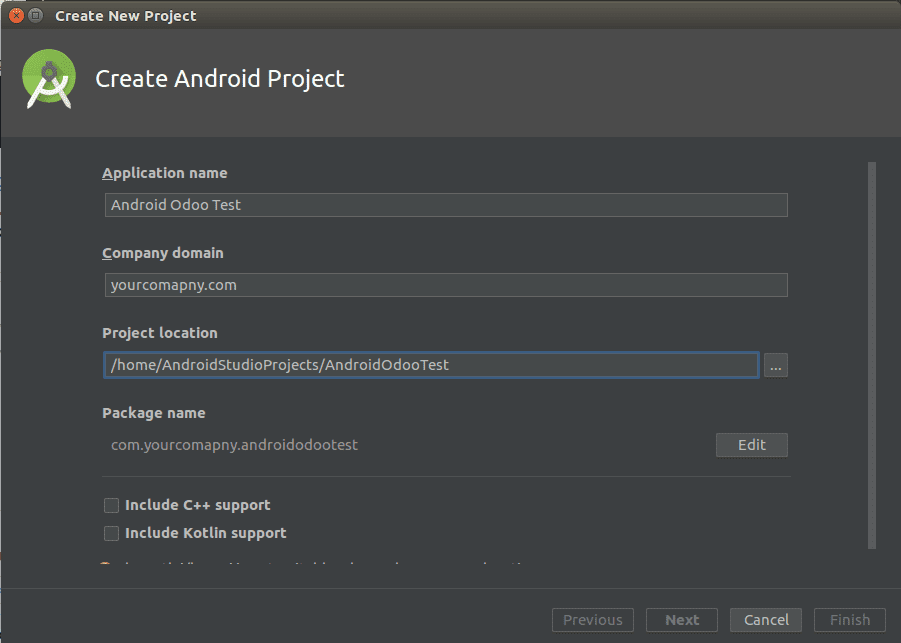This screenshot has width=901, height=643.
Task: Cancel the new project wizard
Action: pos(766,620)
